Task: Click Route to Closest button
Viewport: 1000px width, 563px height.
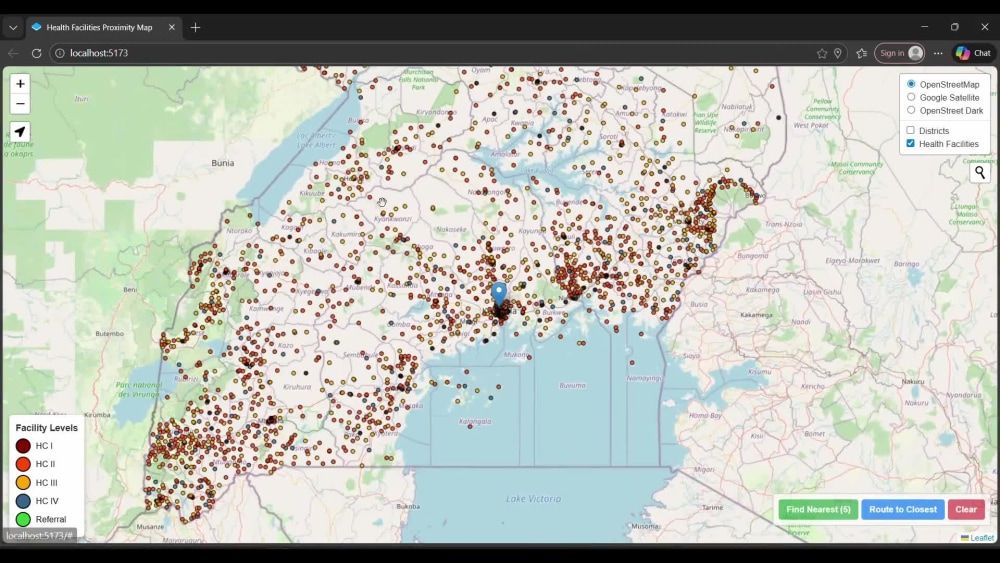Action: (902, 509)
